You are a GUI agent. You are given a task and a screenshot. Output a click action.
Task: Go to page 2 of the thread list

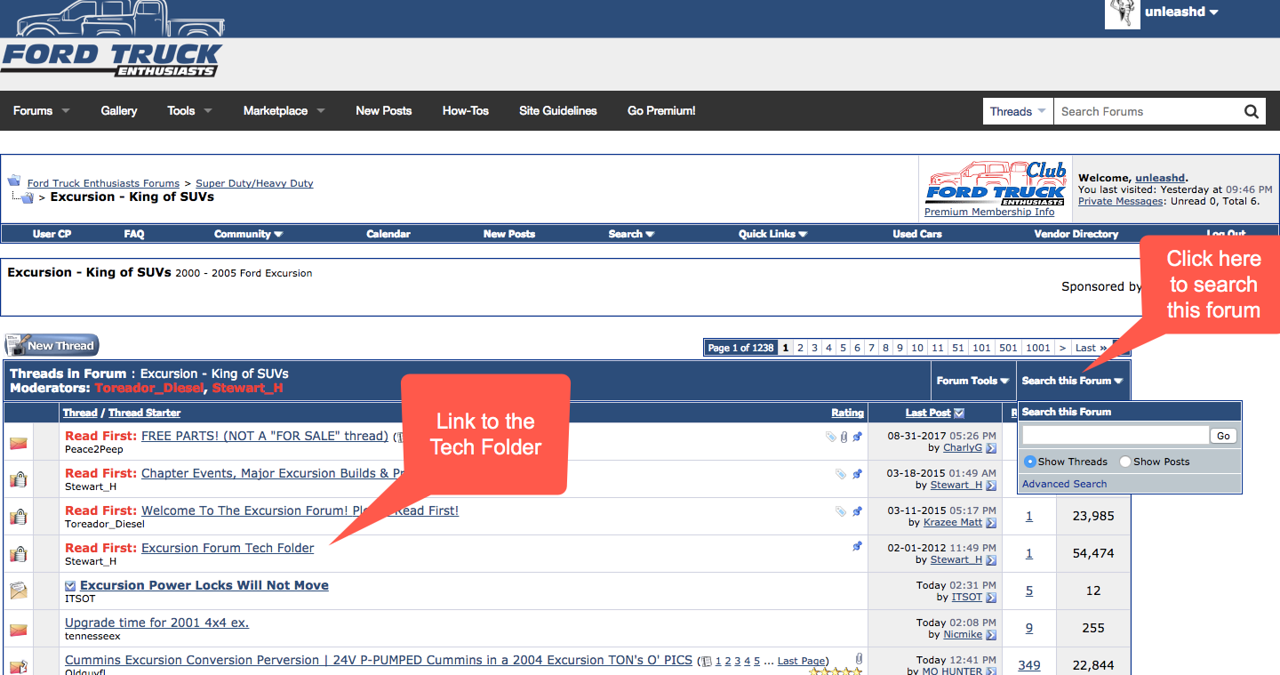pyautogui.click(x=800, y=348)
